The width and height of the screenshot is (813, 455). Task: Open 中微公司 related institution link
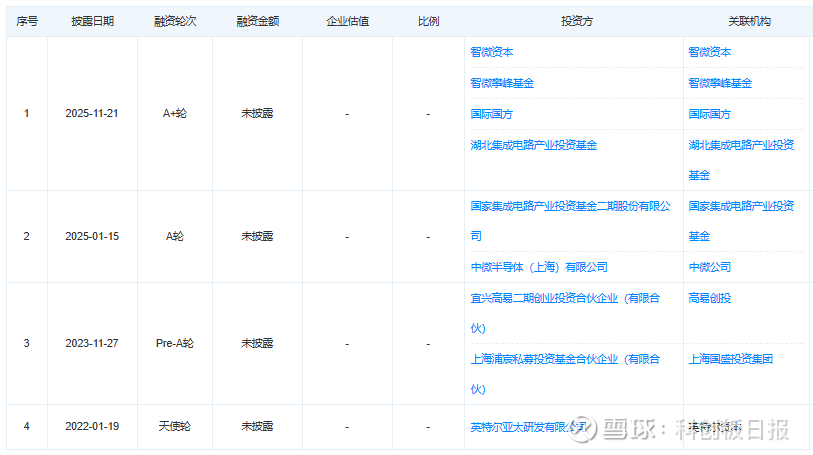tap(709, 267)
